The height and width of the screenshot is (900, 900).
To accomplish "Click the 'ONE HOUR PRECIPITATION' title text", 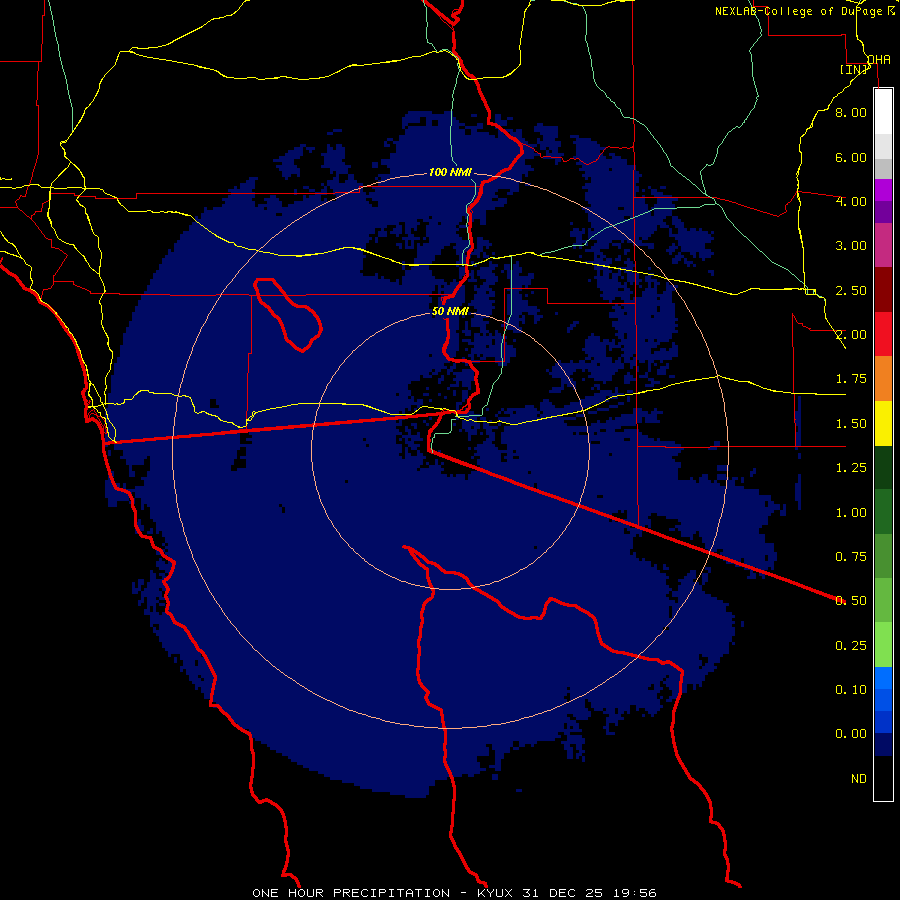I will coord(351,893).
